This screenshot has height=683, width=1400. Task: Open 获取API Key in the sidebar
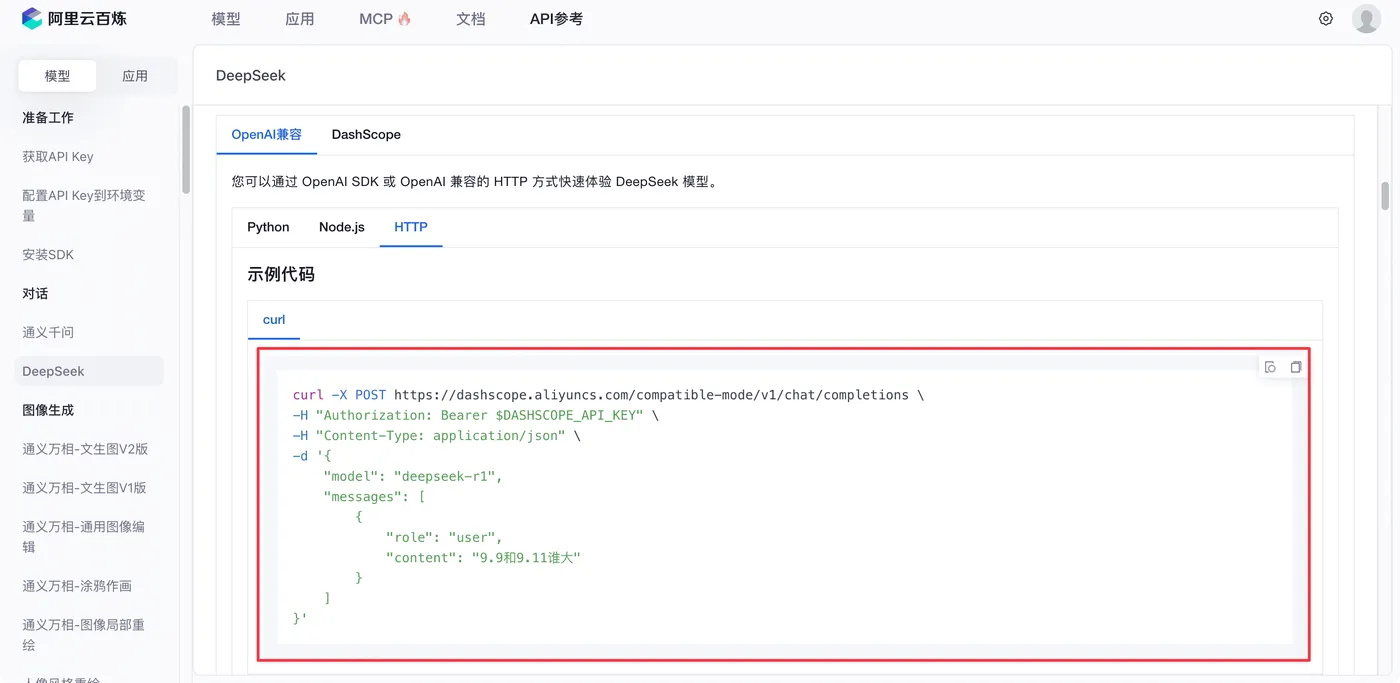tap(58, 157)
